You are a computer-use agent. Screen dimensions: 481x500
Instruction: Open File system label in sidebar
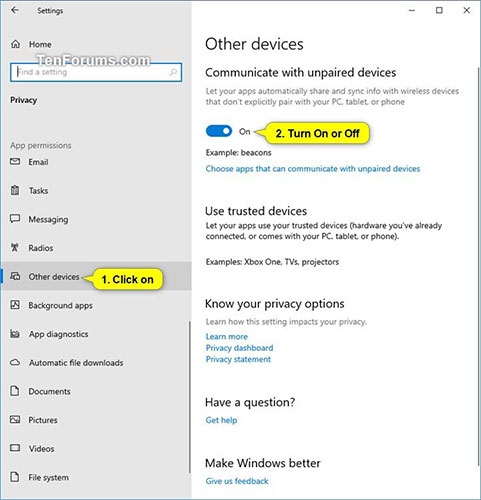[x=49, y=477]
